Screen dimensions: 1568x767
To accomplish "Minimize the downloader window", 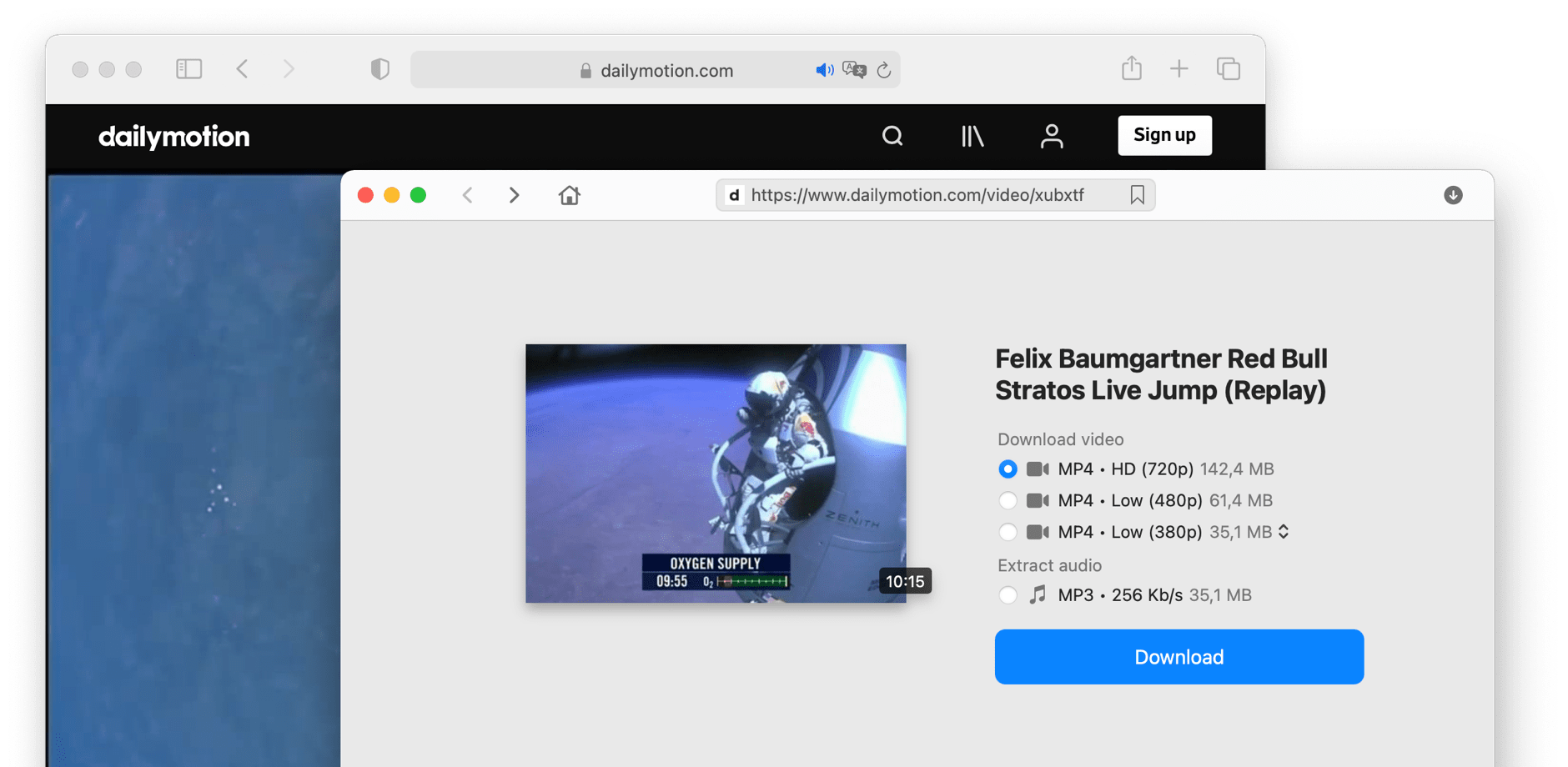I will point(392,195).
